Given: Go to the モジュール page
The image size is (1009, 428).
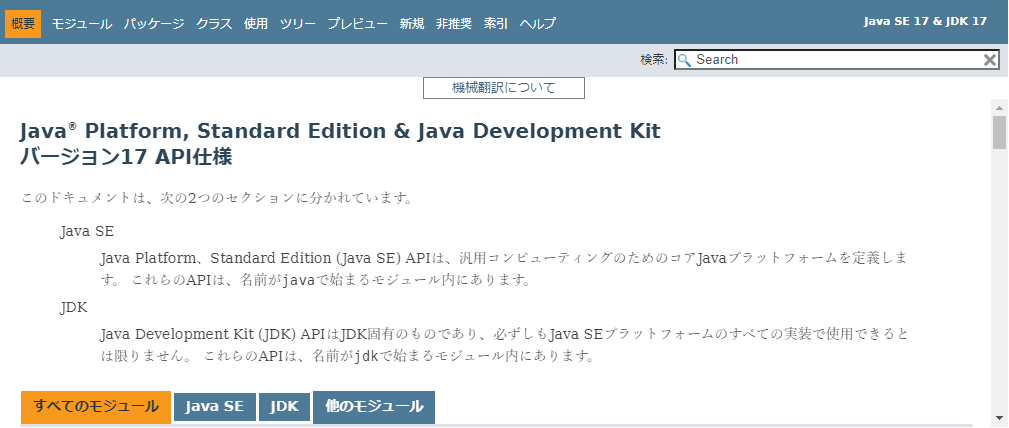Looking at the screenshot, I should point(82,24).
